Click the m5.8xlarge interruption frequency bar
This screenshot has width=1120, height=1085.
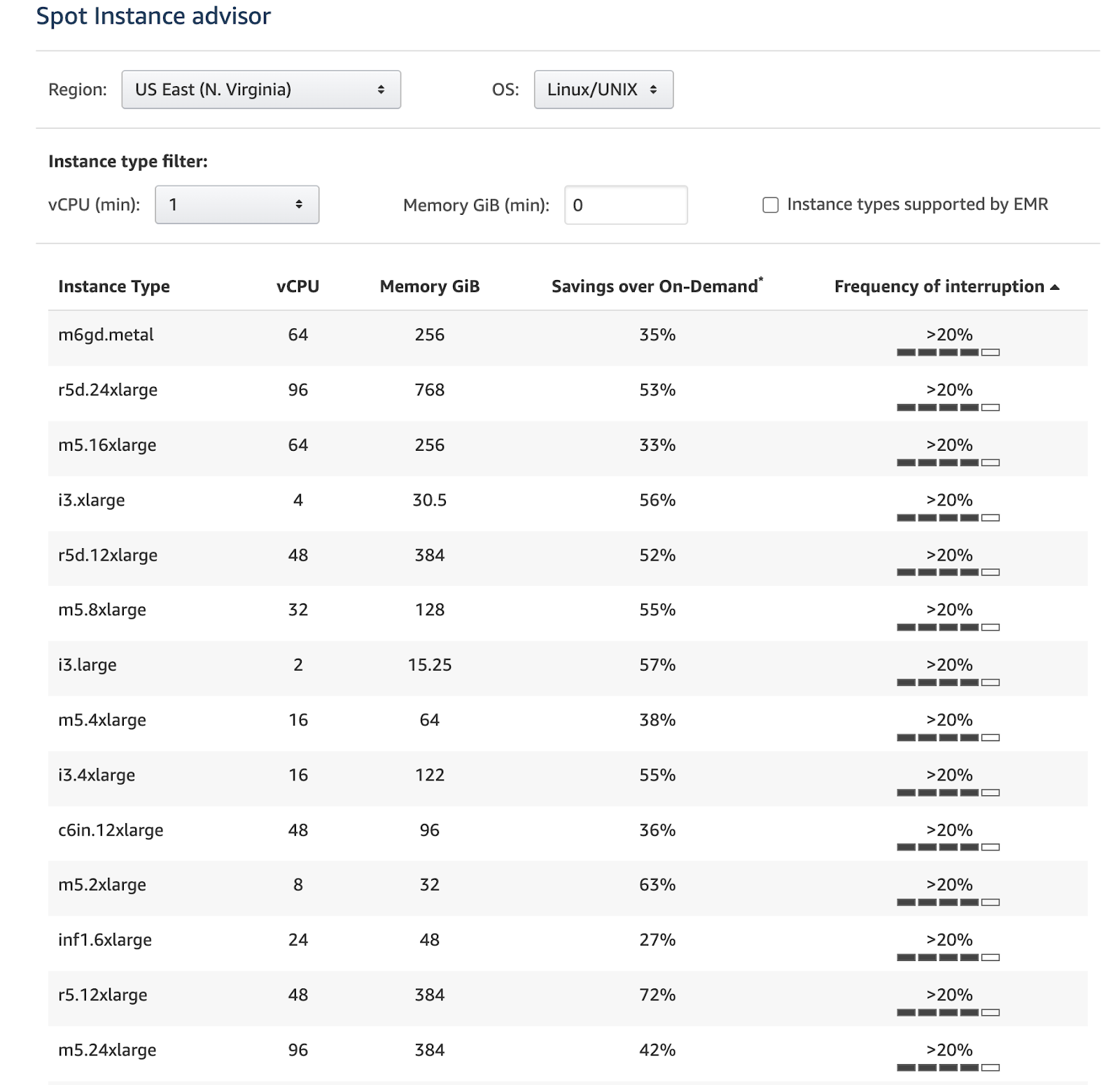coord(948,628)
